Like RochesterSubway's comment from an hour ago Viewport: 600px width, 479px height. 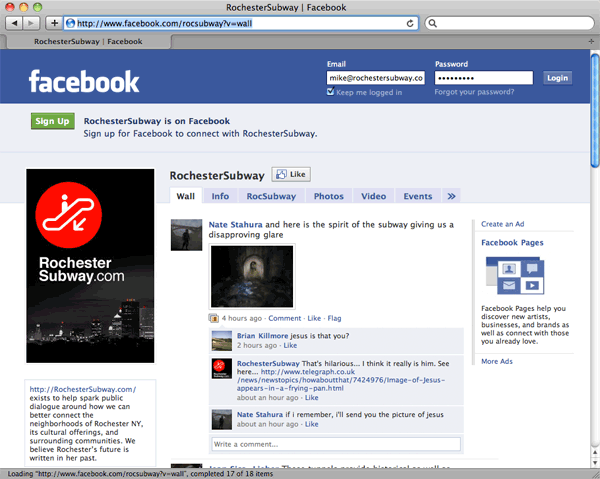coord(311,398)
